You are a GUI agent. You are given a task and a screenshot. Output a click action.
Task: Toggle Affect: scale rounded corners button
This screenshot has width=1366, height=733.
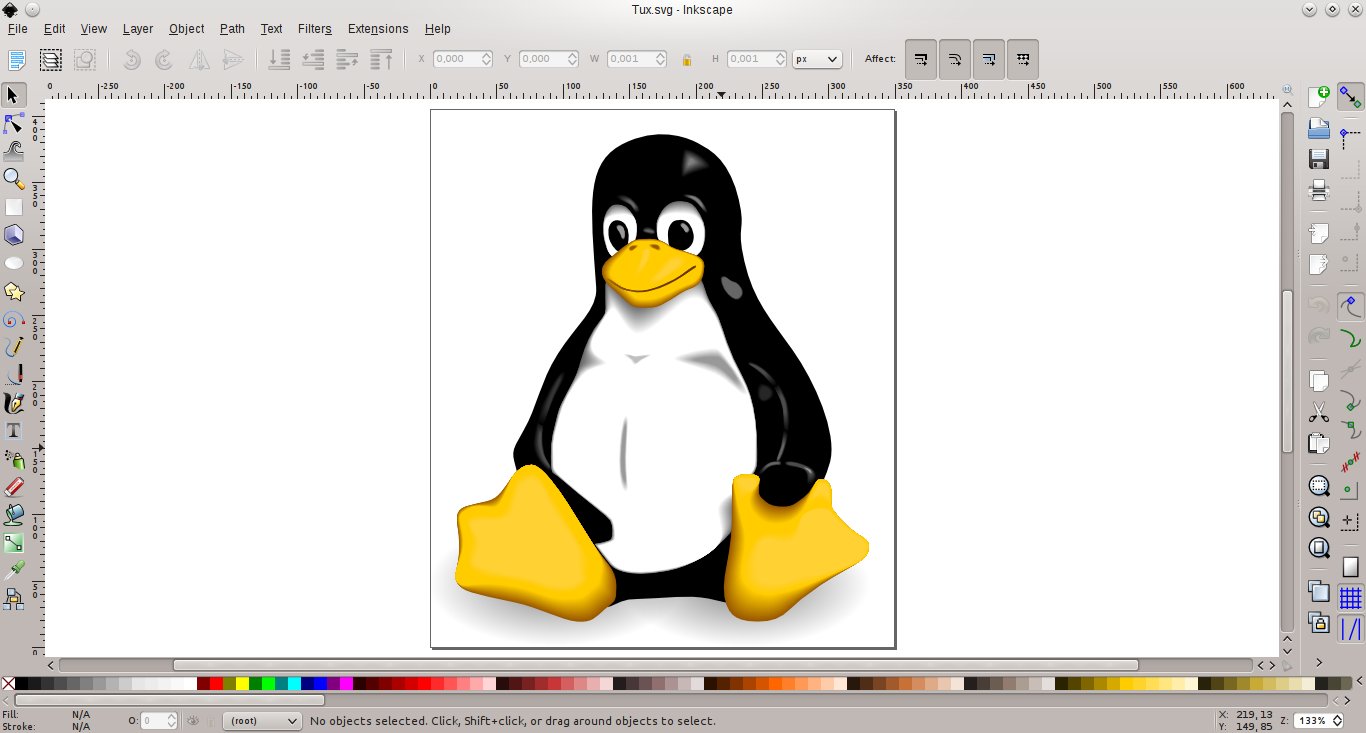coord(954,60)
